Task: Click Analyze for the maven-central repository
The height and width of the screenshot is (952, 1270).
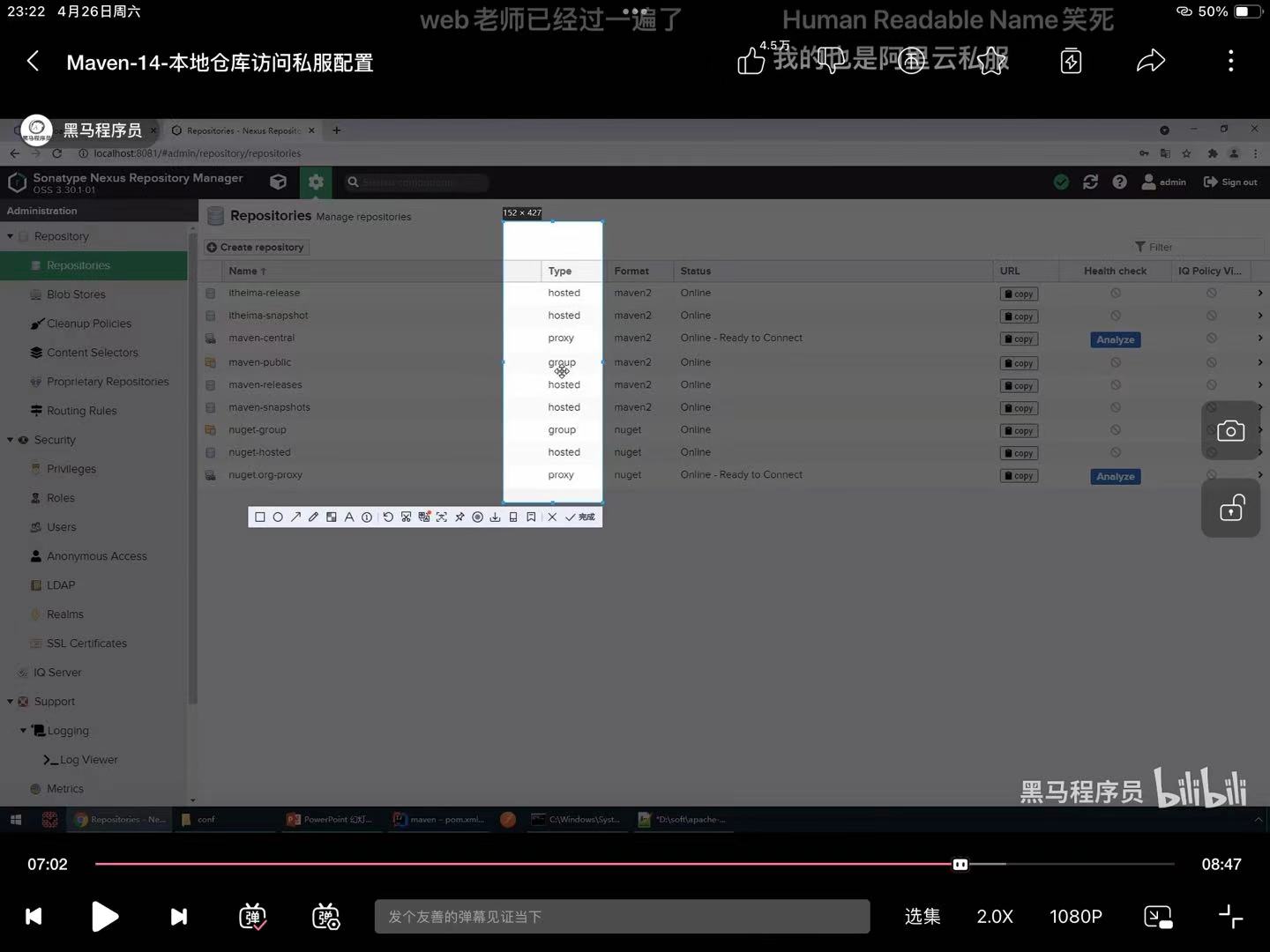Action: 1116,339
